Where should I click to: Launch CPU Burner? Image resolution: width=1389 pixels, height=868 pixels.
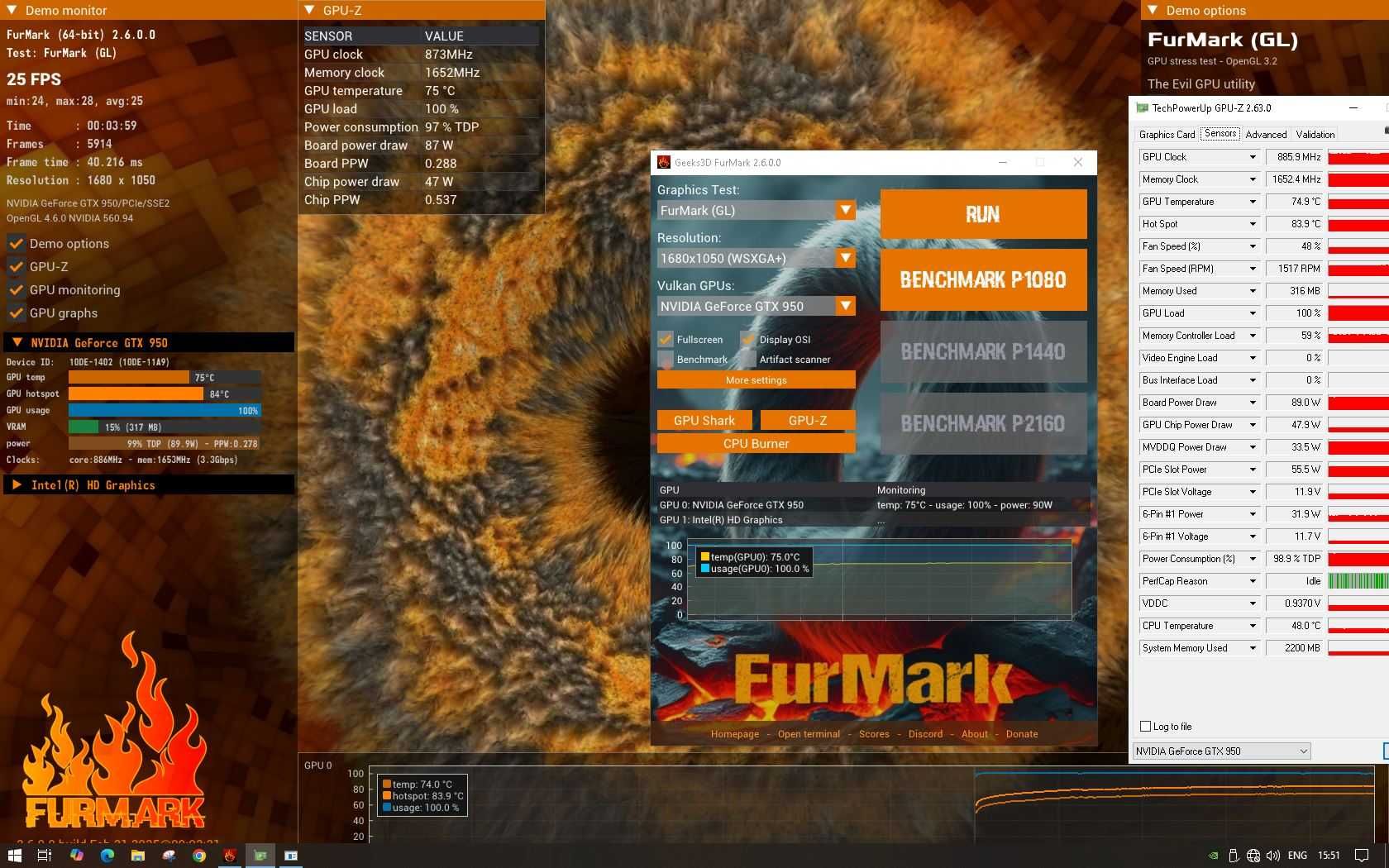coord(757,443)
